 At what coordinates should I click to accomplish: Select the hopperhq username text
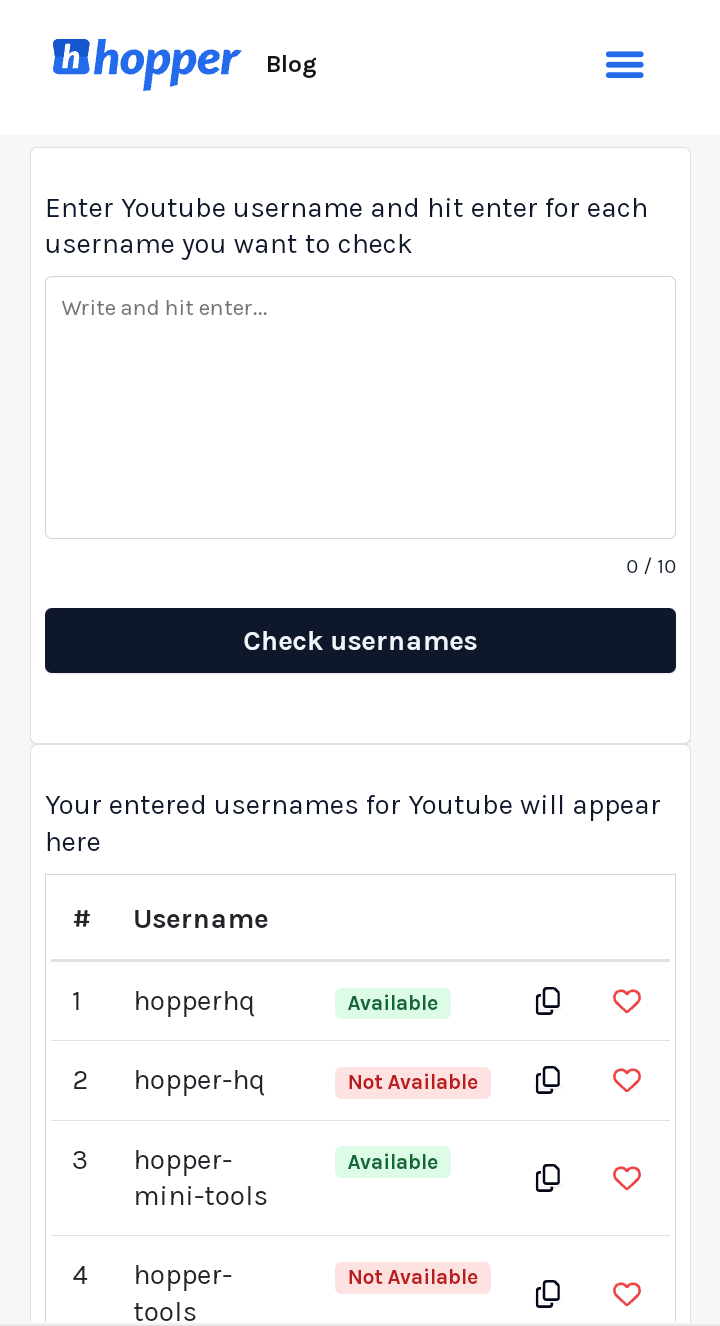(x=194, y=1001)
